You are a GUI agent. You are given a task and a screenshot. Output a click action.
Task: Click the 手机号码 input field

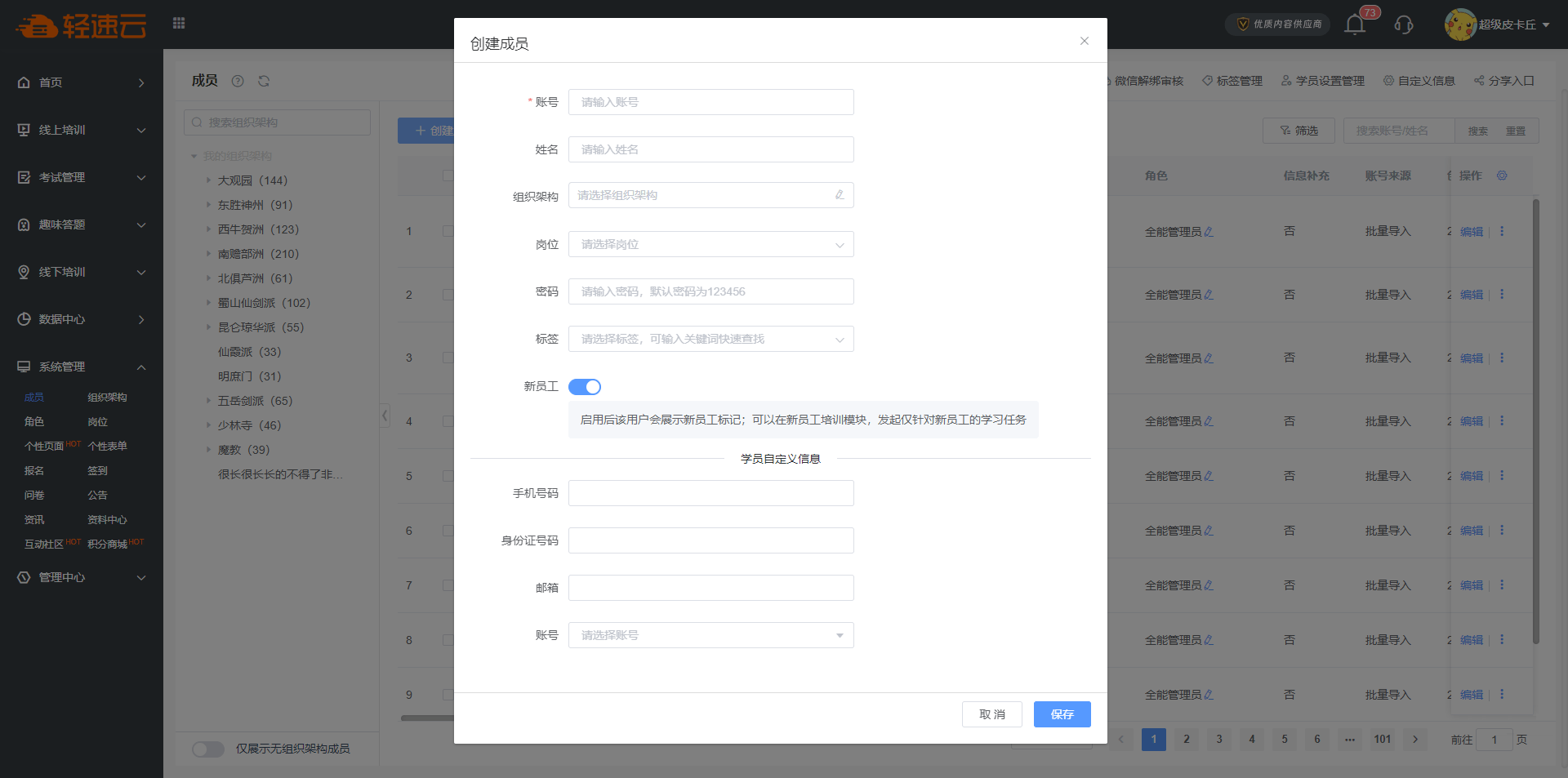click(x=710, y=493)
